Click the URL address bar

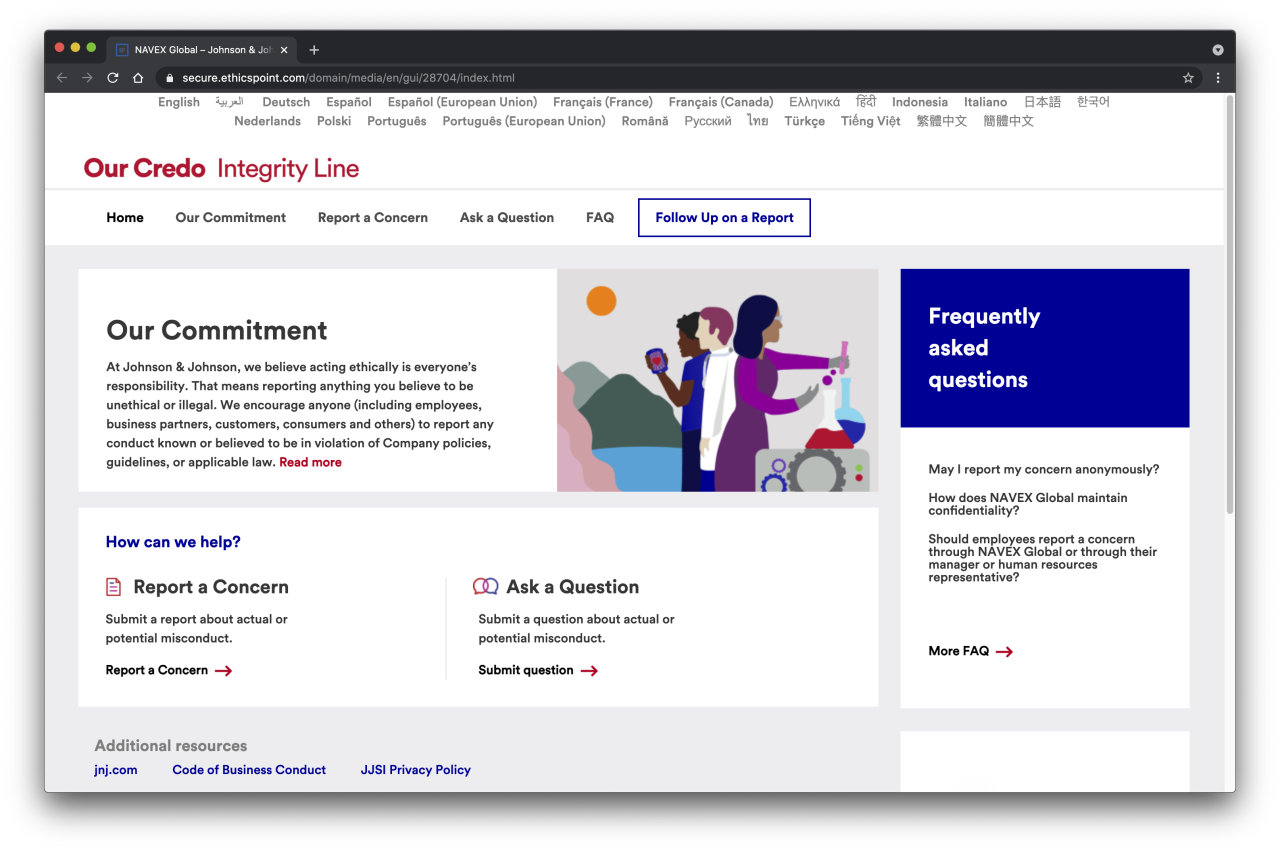pyautogui.click(x=670, y=78)
